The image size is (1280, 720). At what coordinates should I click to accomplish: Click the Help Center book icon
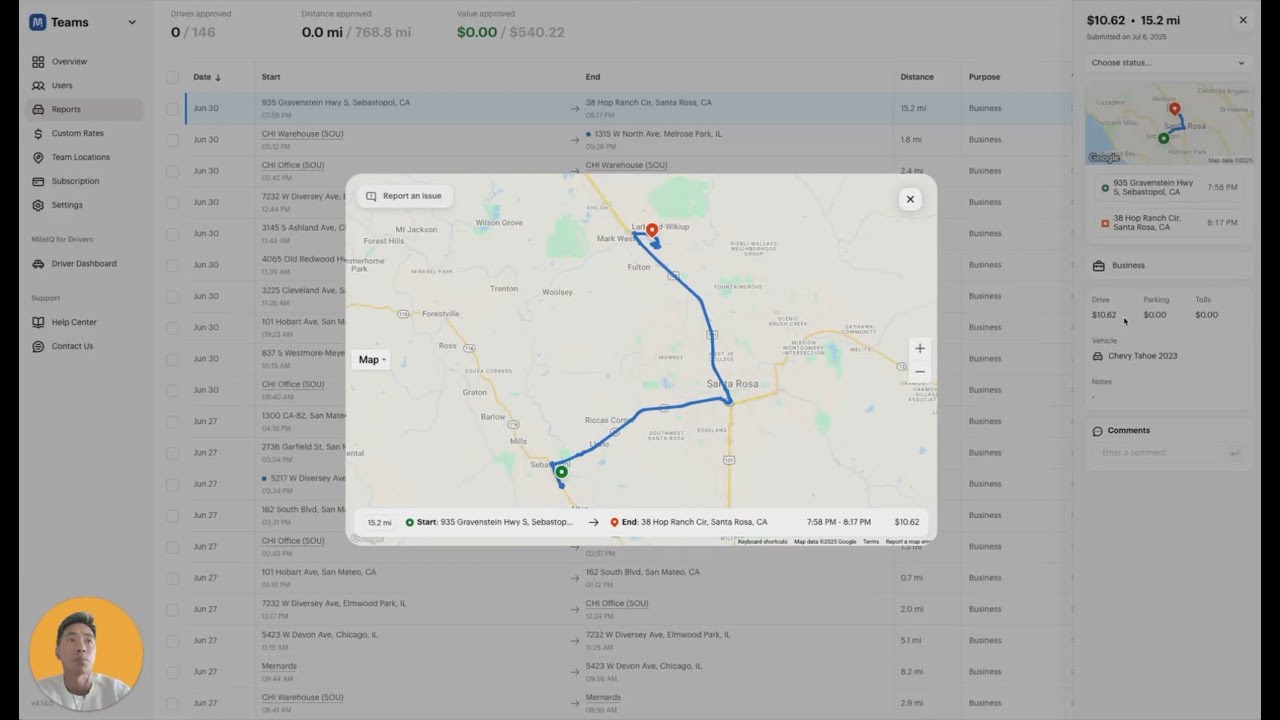[38, 322]
